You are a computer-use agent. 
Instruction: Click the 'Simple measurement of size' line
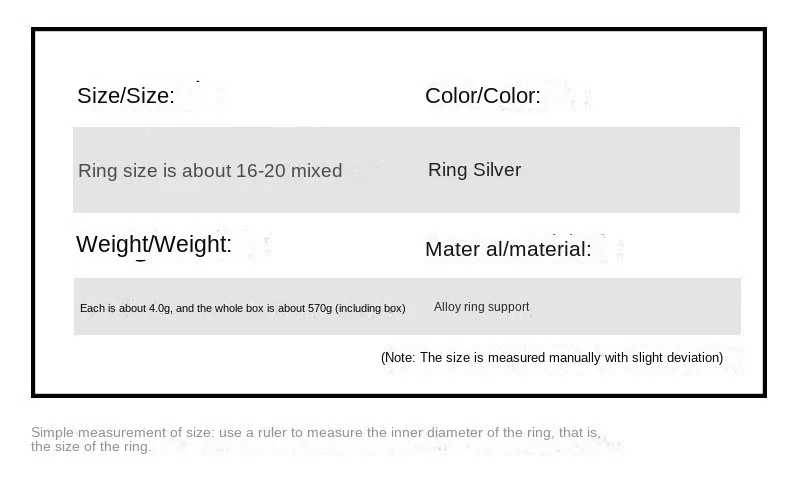pos(315,432)
